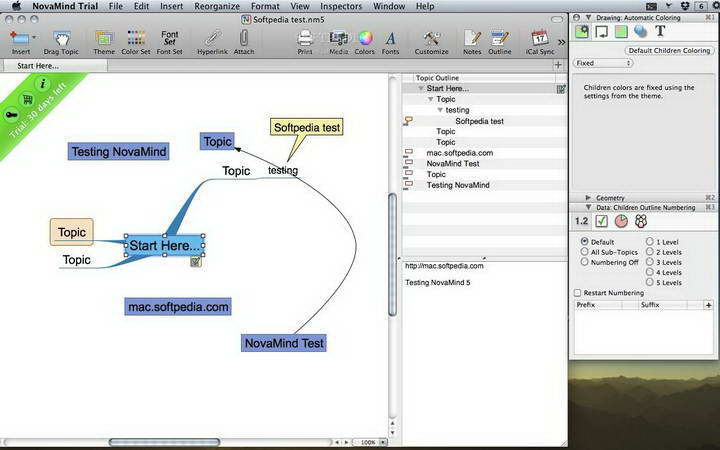
Task: Select 2 Levels radio button
Action: coord(649,252)
